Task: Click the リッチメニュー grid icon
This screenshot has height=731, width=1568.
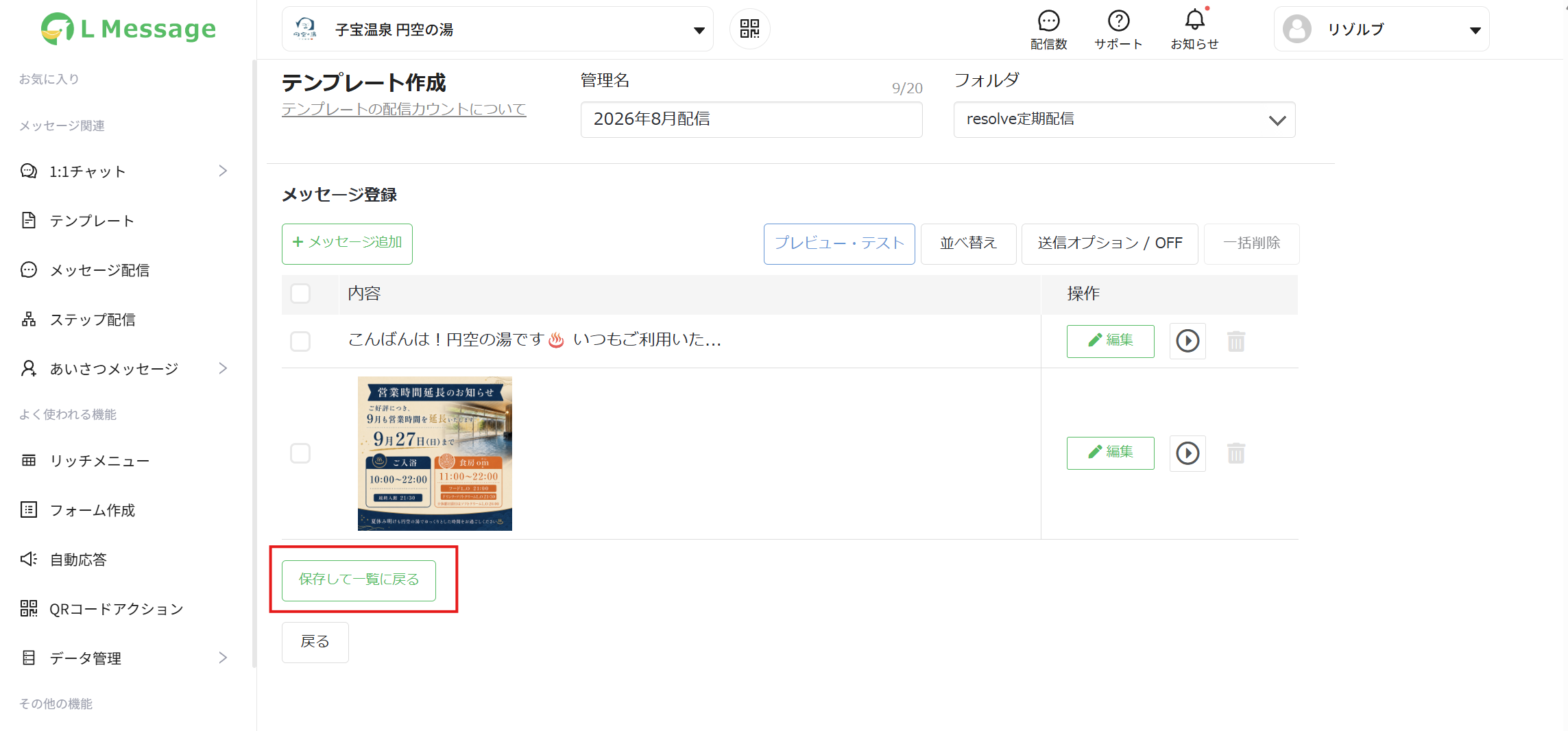Action: click(x=29, y=460)
